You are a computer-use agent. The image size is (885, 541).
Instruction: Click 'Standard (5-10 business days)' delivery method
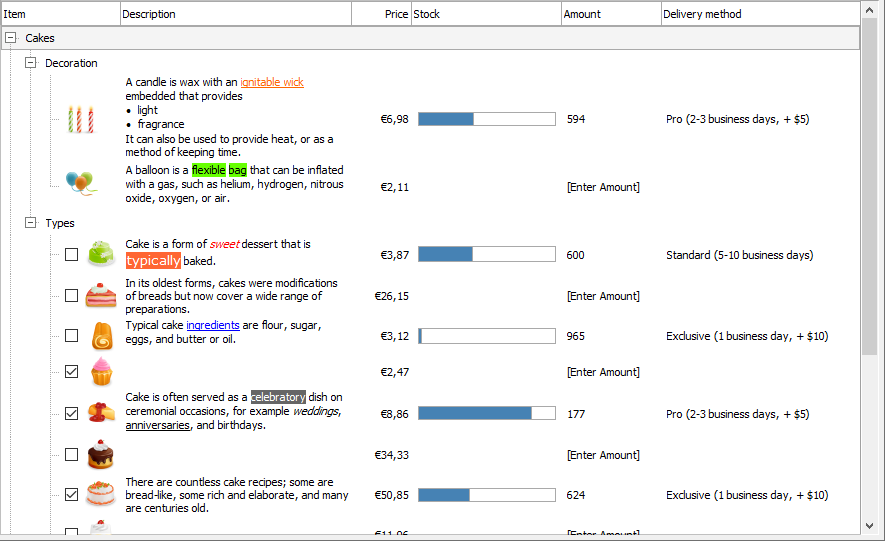[739, 255]
